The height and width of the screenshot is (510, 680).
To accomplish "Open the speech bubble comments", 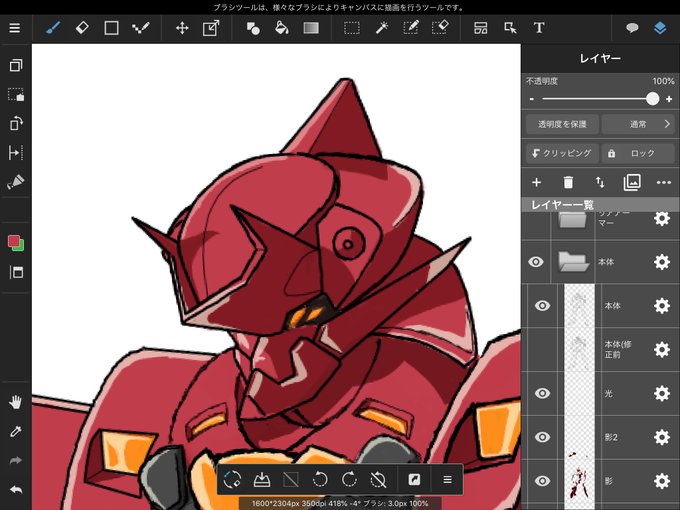I will pyautogui.click(x=632, y=28).
